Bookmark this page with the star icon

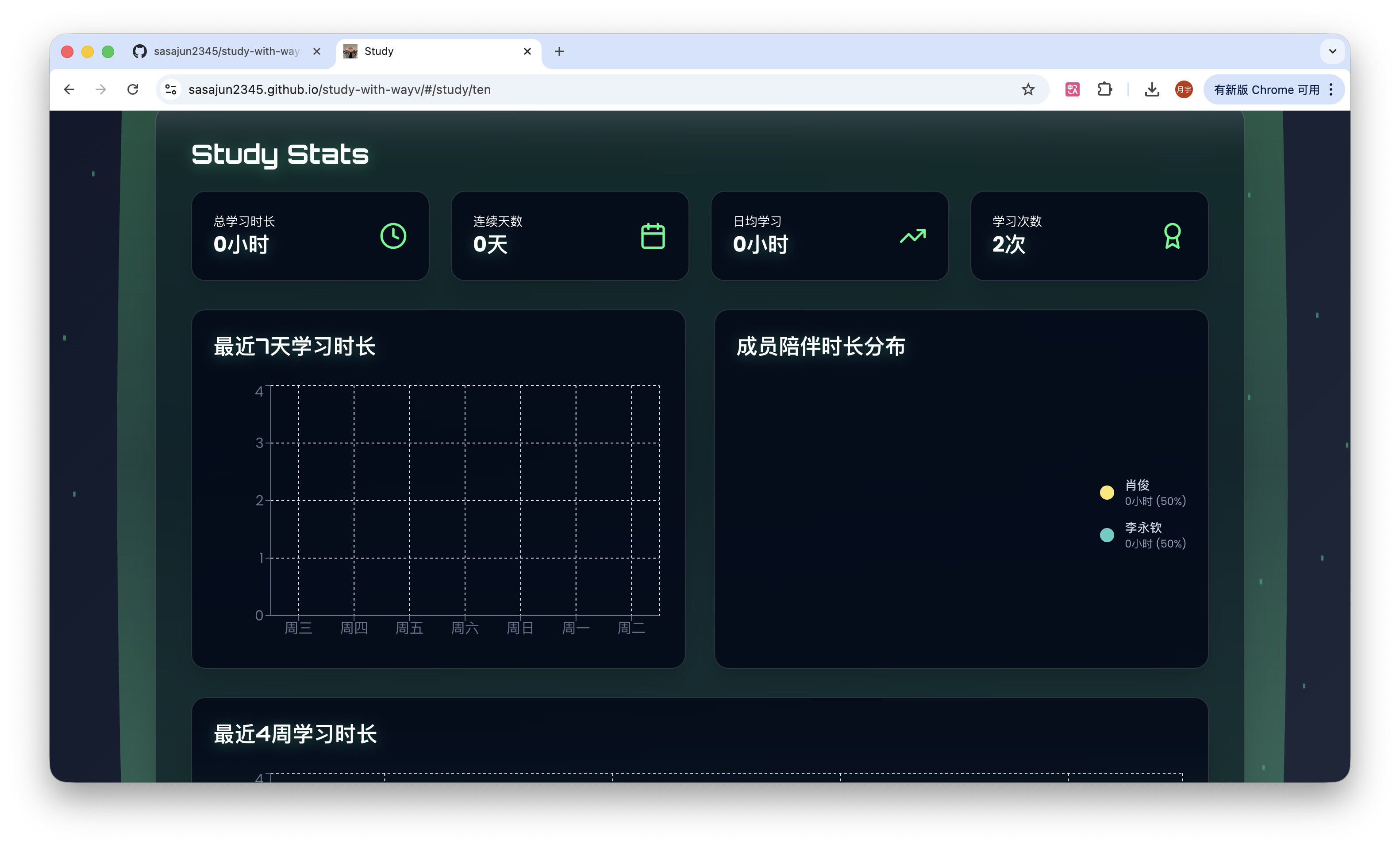click(x=1028, y=89)
